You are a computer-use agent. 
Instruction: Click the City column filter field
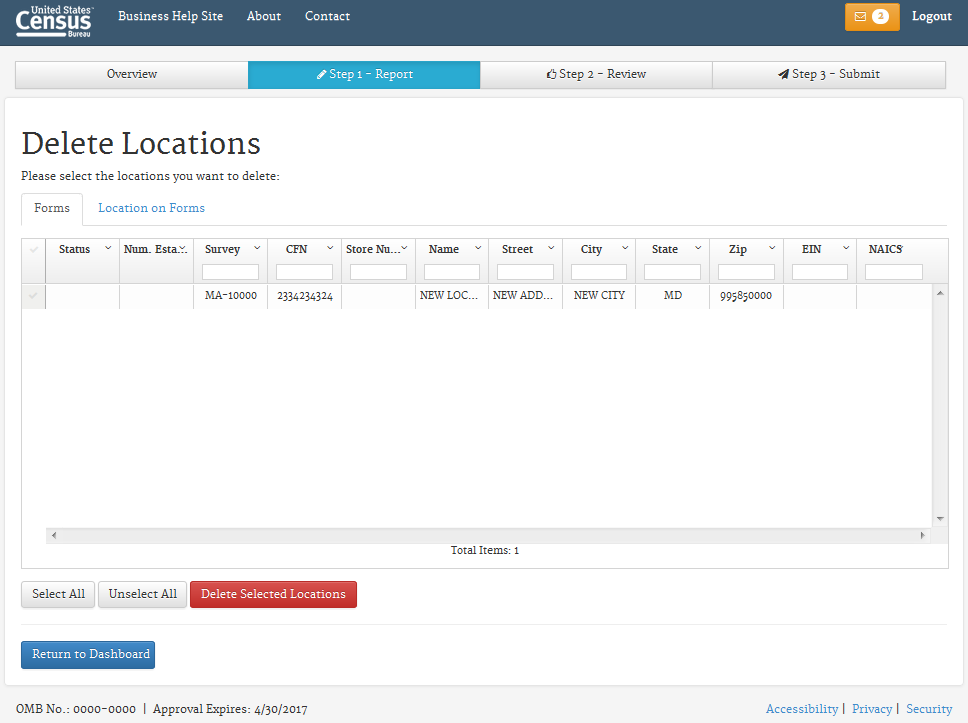point(599,272)
